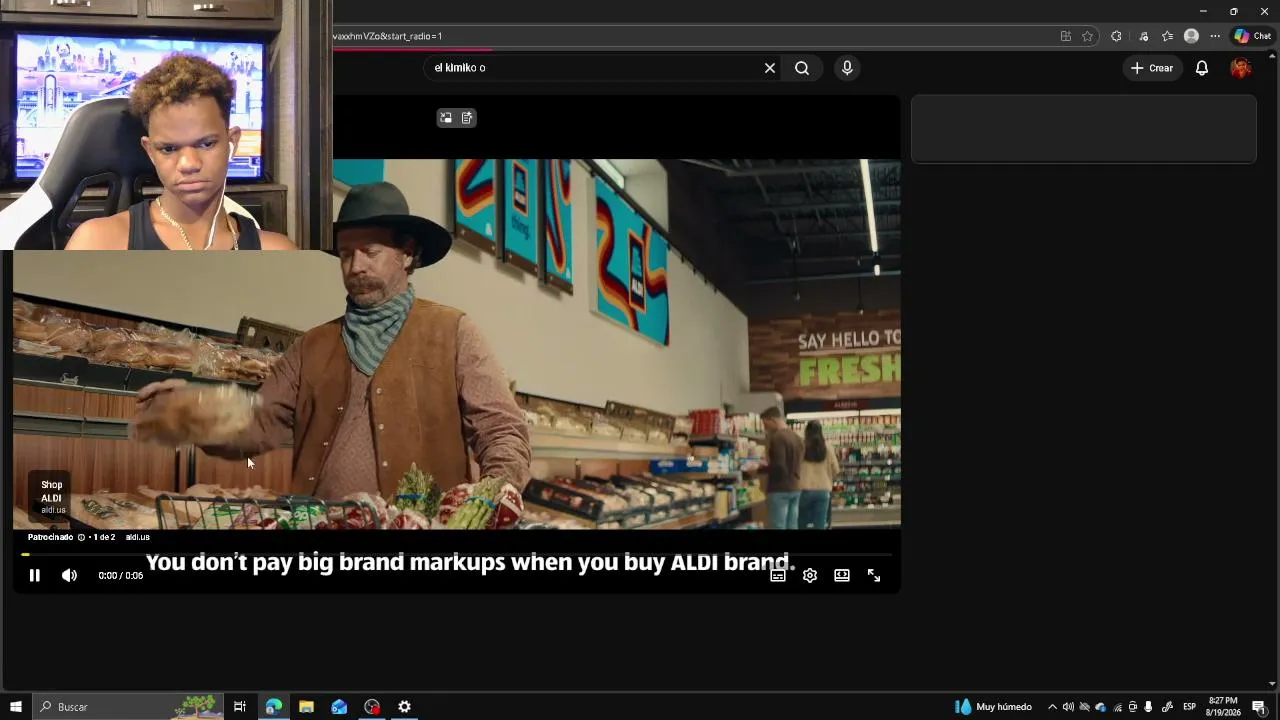
Task: Click the transcript note icon above the video
Action: (467, 118)
